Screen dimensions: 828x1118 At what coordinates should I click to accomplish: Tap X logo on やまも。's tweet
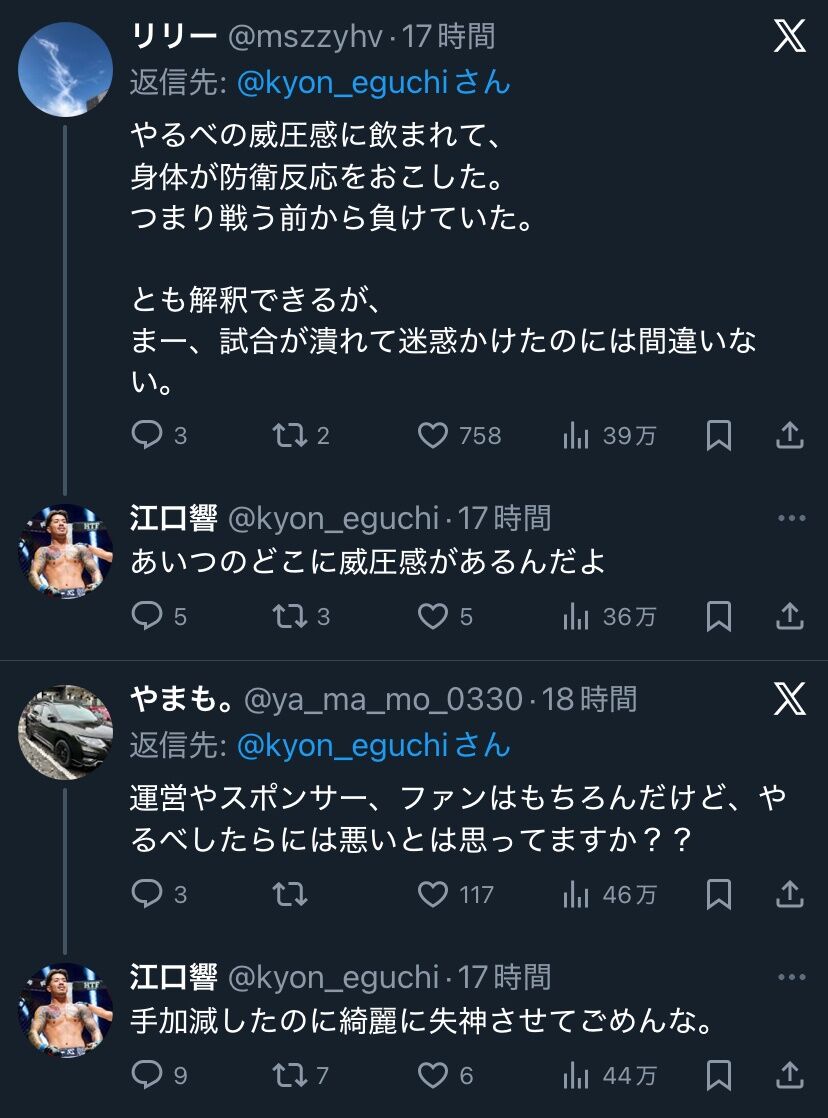click(789, 699)
